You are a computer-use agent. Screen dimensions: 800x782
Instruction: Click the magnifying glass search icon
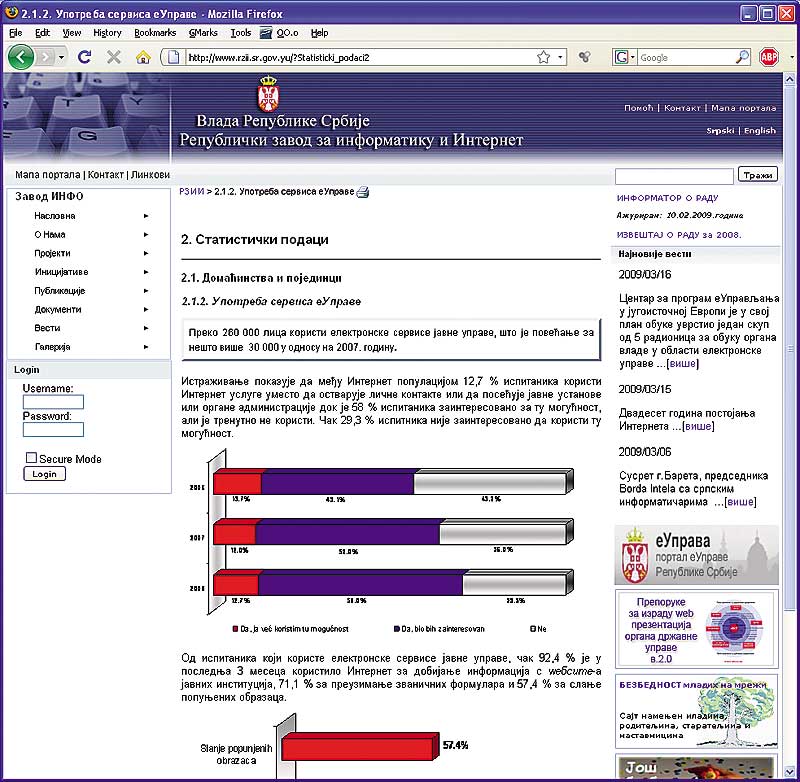742,57
